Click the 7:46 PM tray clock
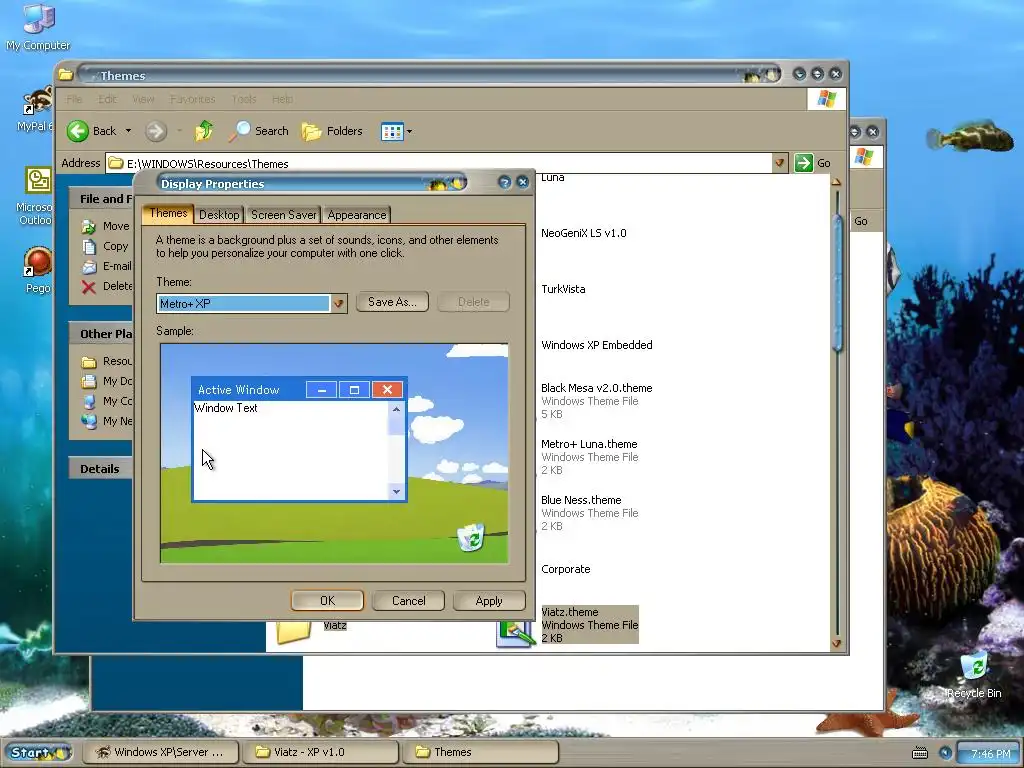The image size is (1024, 768). [x=990, y=754]
